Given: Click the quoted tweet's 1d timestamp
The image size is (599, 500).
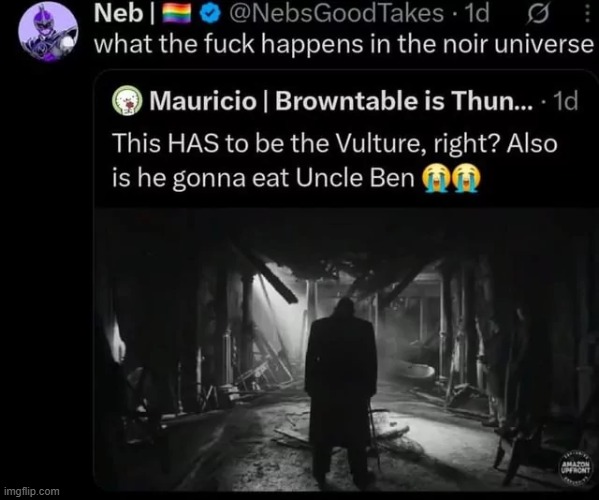Looking at the screenshot, I should (565, 101).
